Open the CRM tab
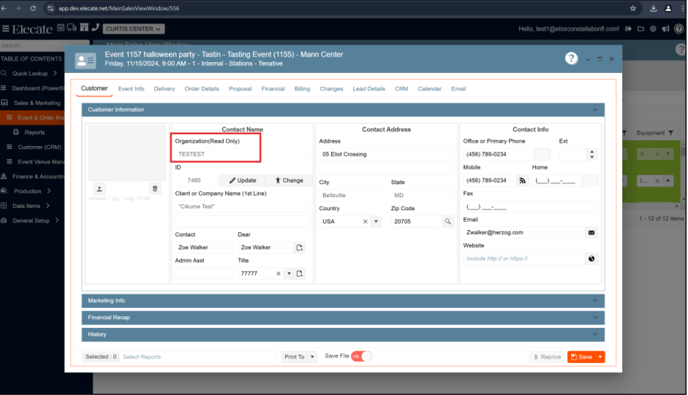The width and height of the screenshot is (688, 395). point(401,89)
